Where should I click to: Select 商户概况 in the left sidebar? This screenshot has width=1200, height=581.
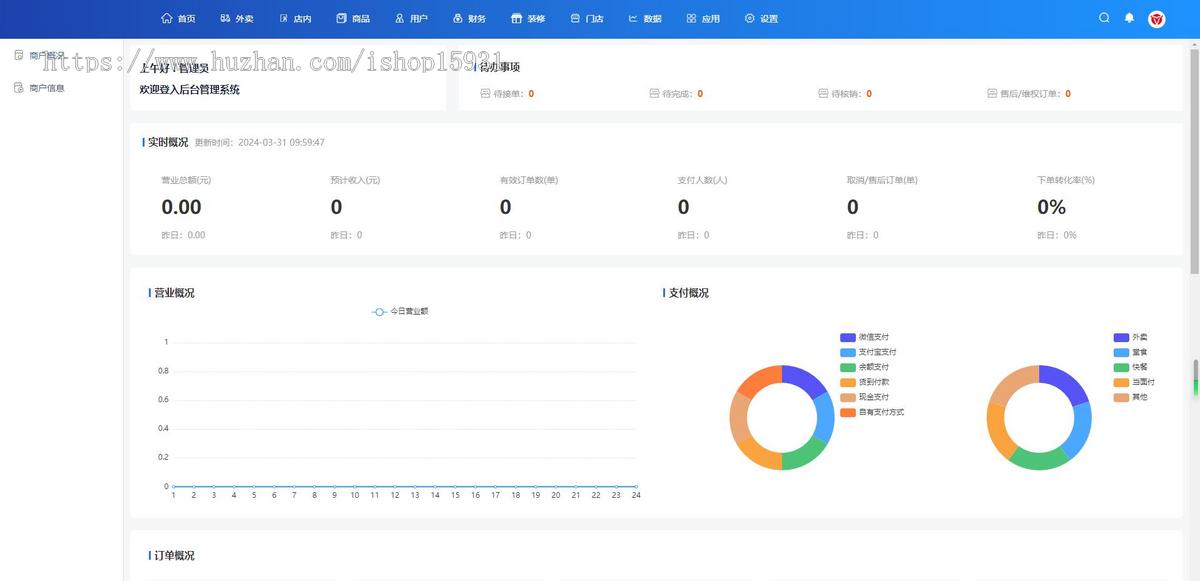tap(46, 55)
